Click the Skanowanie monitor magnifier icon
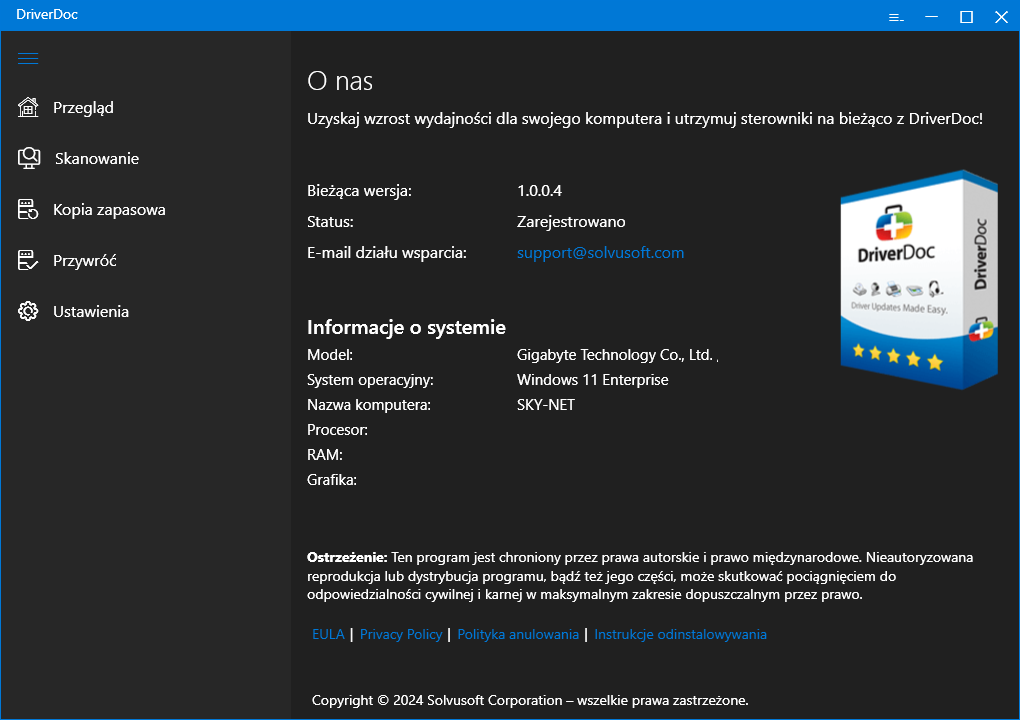Image resolution: width=1020 pixels, height=720 pixels. coord(29,158)
